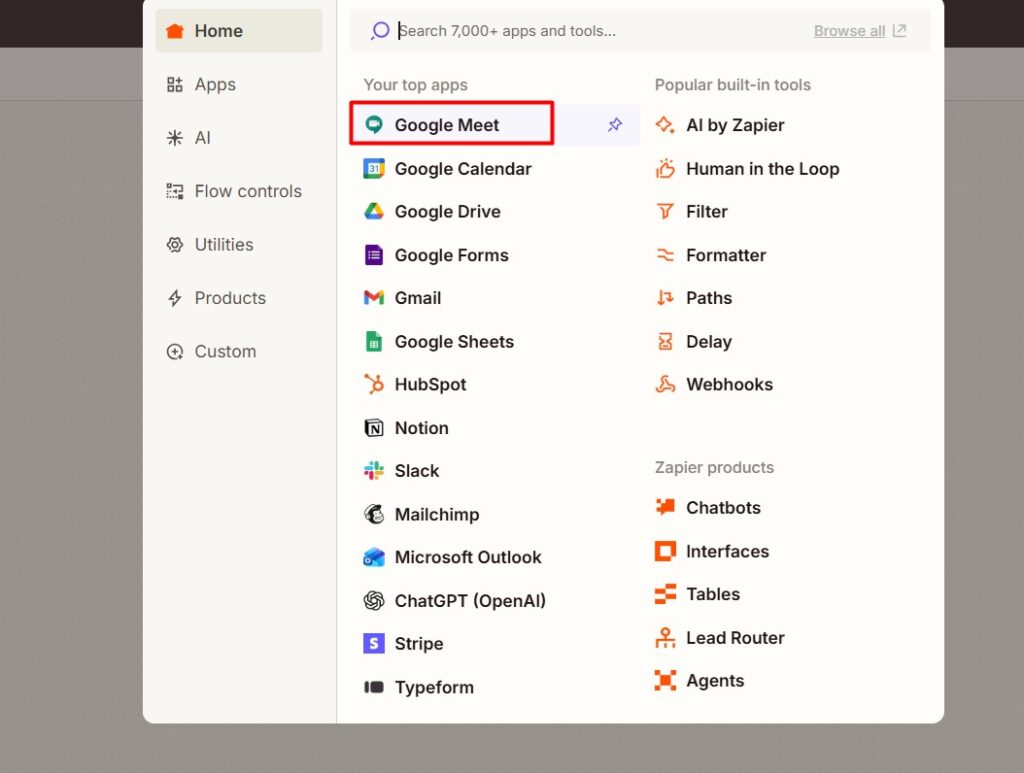Open the Flow controls section

(x=249, y=190)
